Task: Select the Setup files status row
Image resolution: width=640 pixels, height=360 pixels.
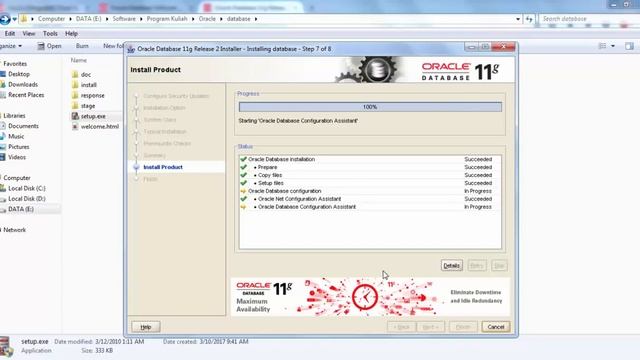Action: (x=370, y=183)
